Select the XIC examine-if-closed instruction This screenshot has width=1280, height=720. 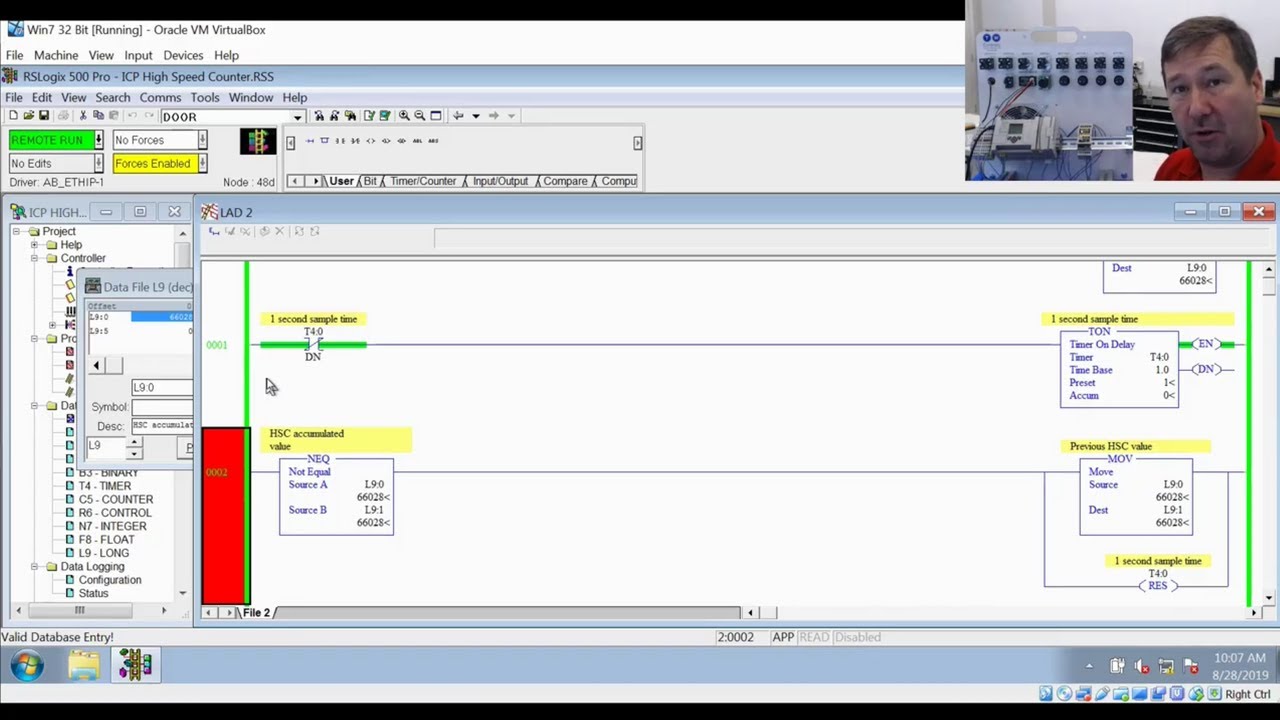340,141
